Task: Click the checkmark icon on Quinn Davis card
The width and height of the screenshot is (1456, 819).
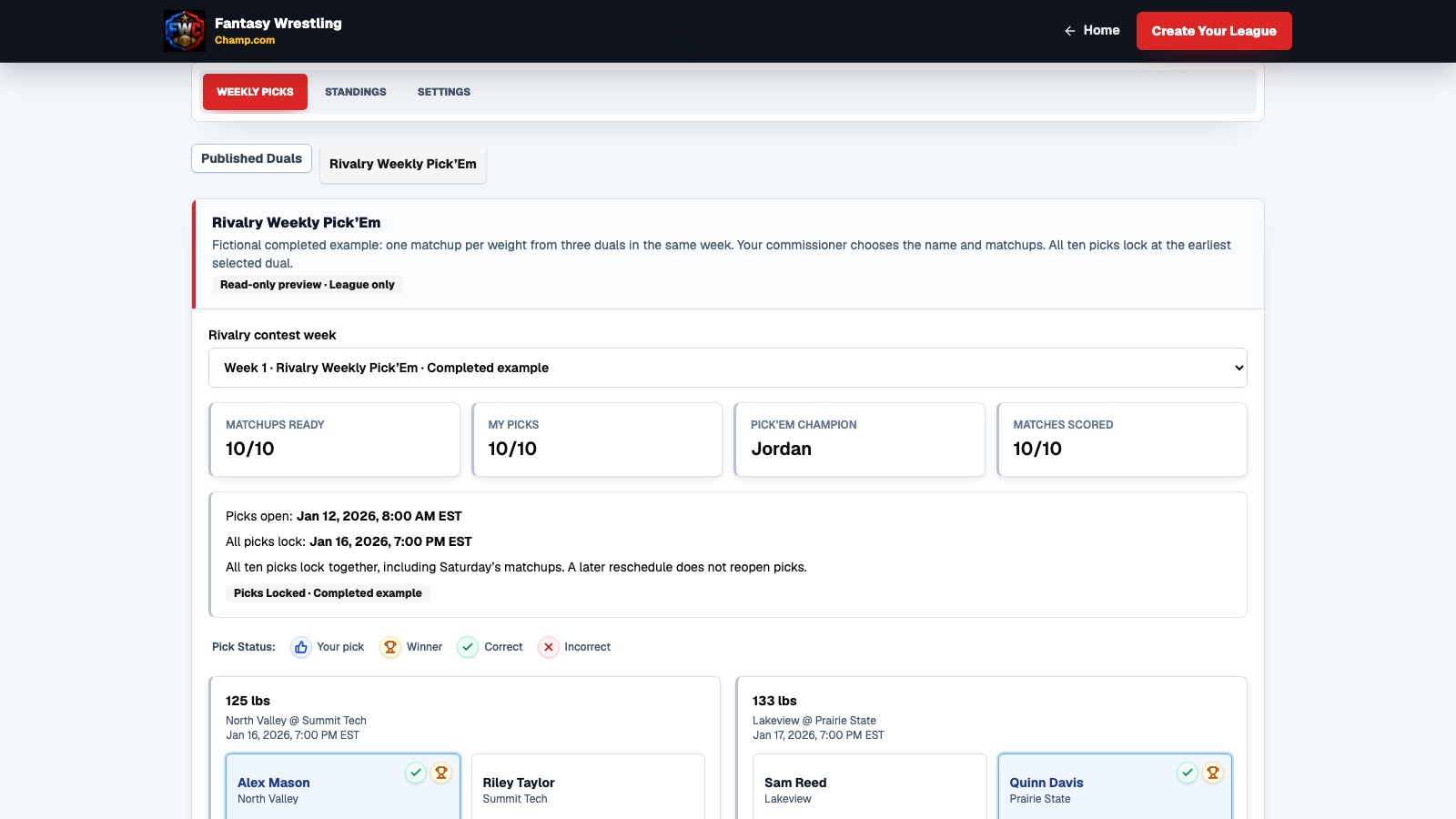Action: pos(1188,773)
